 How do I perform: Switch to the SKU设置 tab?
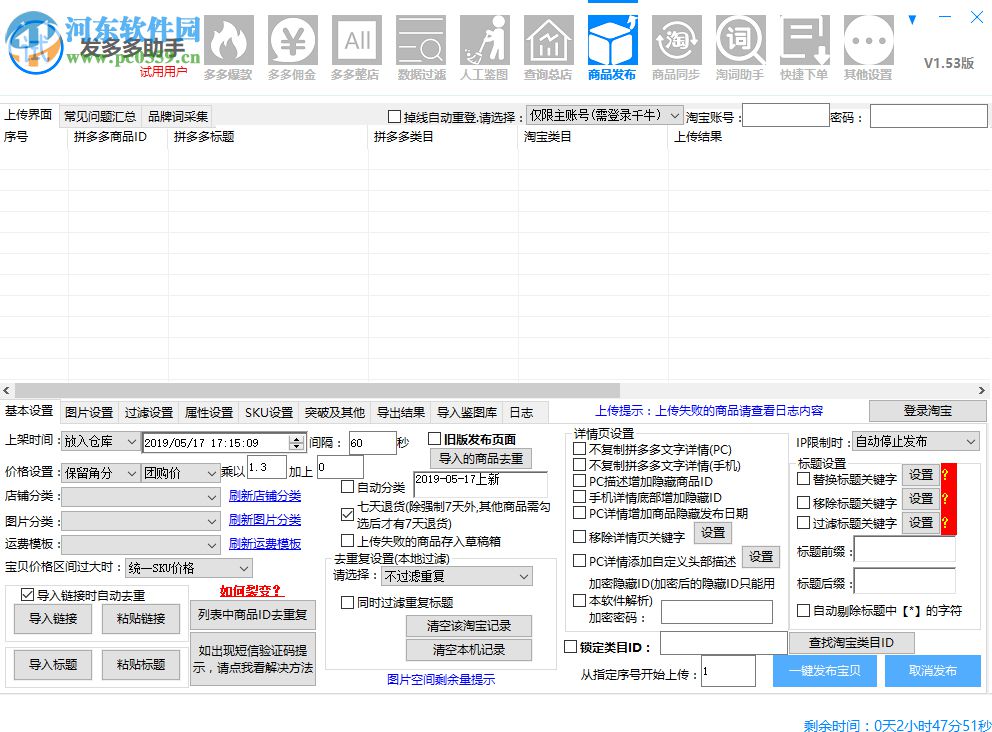pyautogui.click(x=265, y=411)
